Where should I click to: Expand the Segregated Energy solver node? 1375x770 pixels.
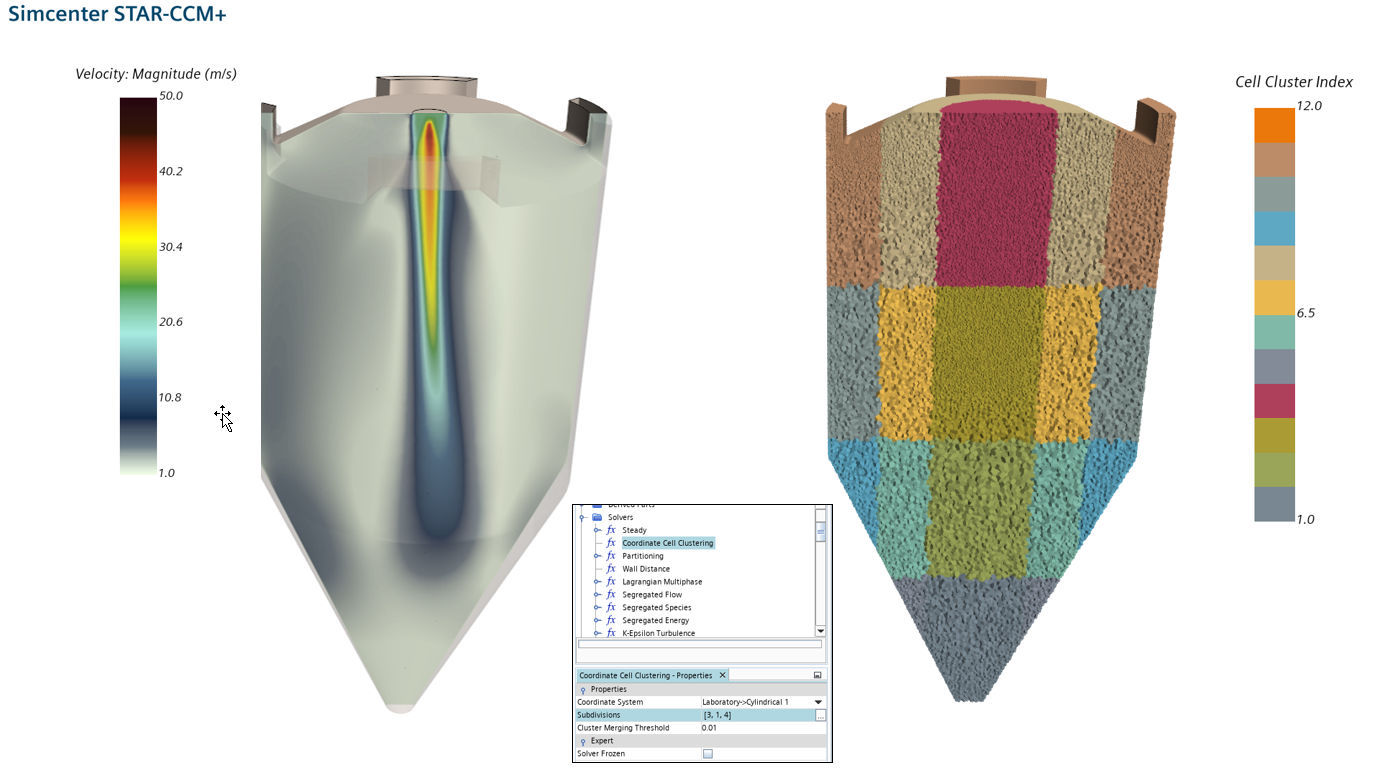tap(594, 619)
